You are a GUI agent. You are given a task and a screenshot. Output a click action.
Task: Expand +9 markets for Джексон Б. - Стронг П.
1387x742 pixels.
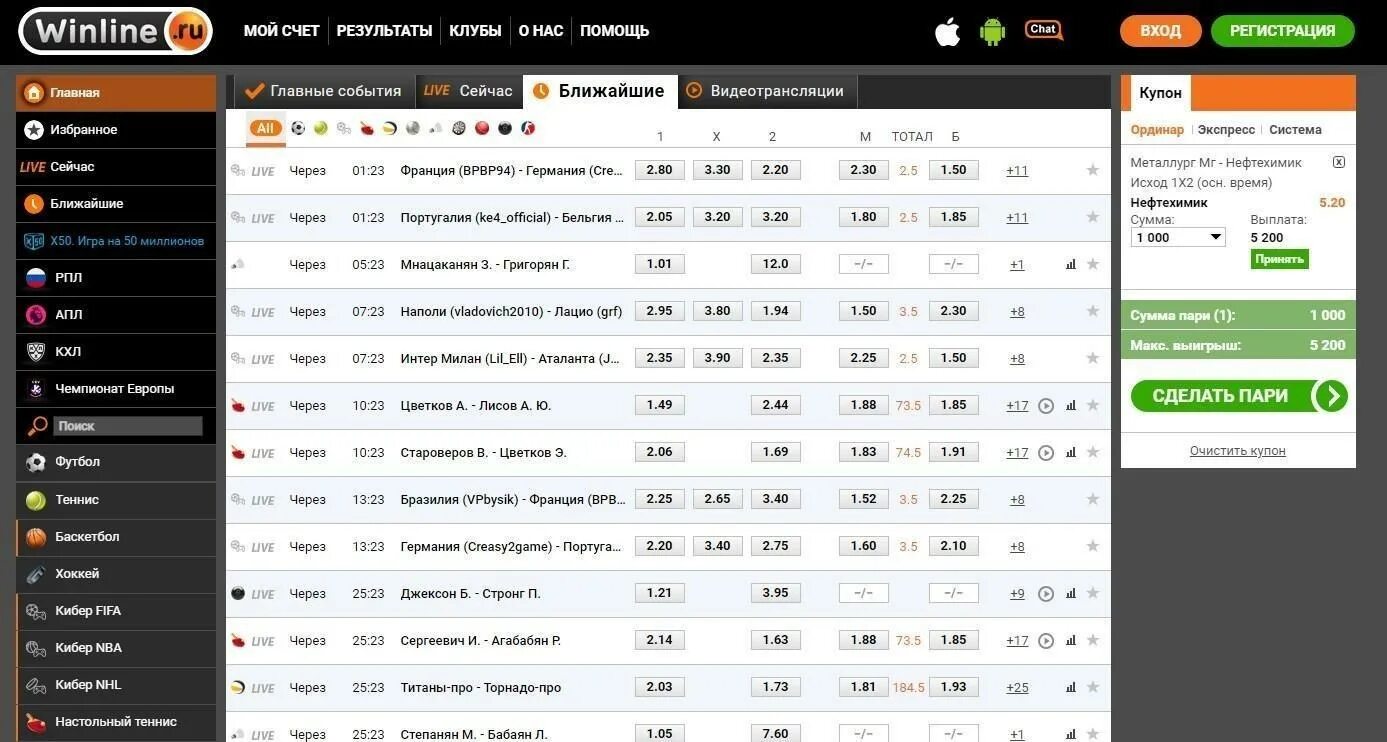point(1017,594)
